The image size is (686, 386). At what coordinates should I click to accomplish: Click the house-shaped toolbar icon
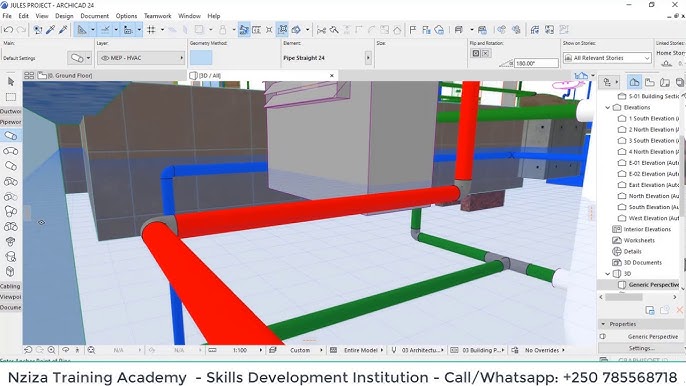(397, 30)
